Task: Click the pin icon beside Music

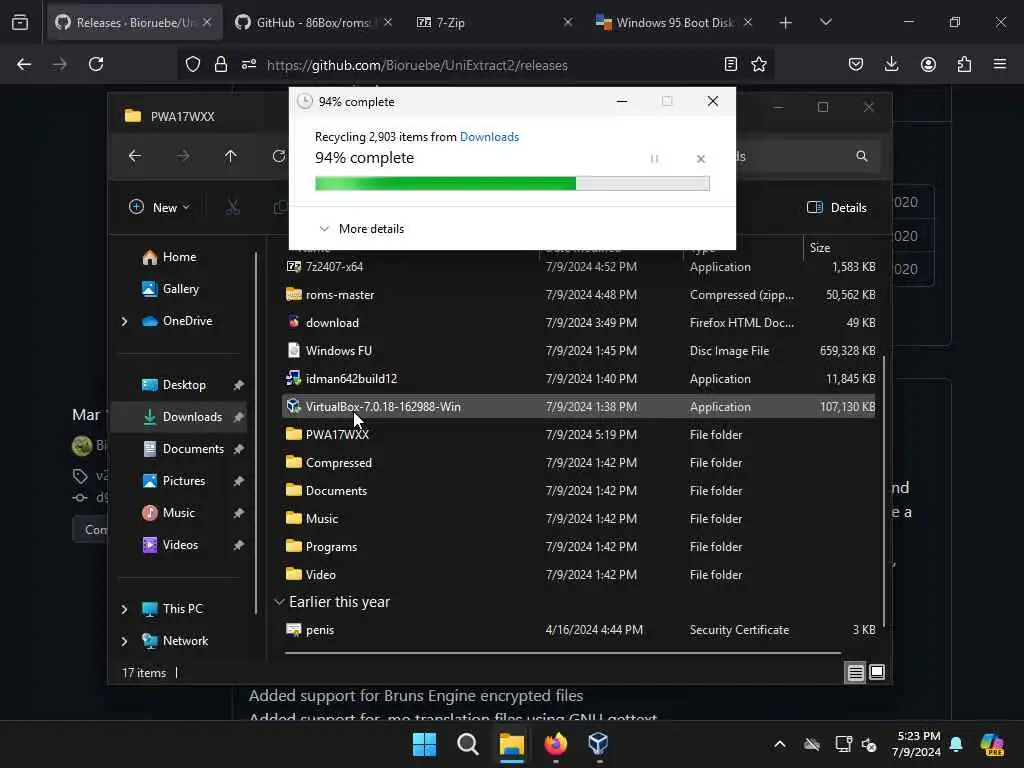Action: tap(238, 513)
